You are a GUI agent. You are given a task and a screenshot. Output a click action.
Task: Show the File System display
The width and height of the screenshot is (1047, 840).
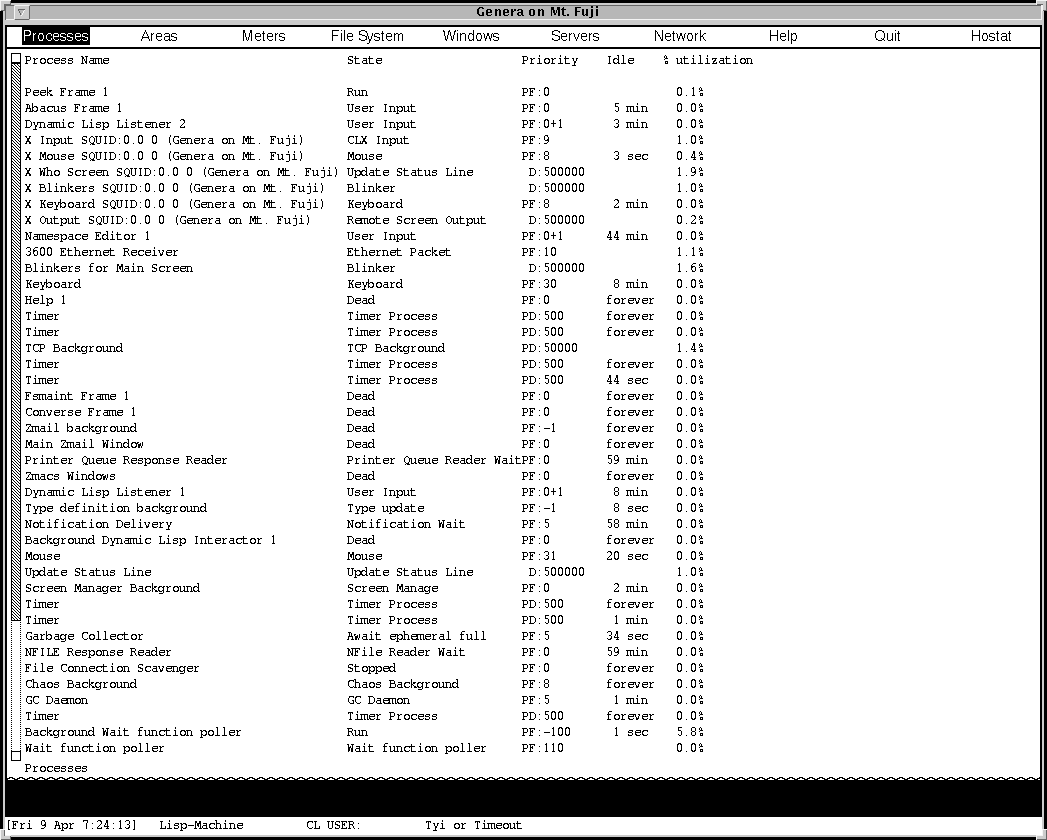click(x=367, y=36)
